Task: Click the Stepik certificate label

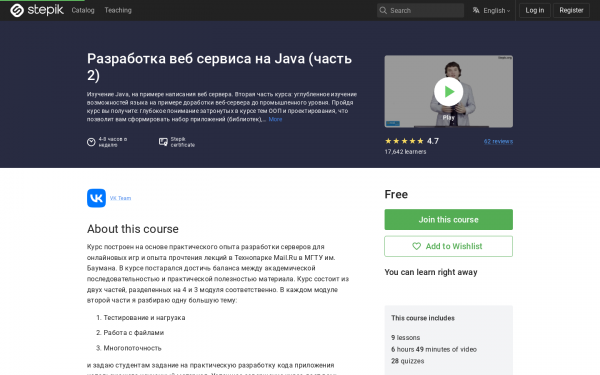Action: [x=183, y=142]
